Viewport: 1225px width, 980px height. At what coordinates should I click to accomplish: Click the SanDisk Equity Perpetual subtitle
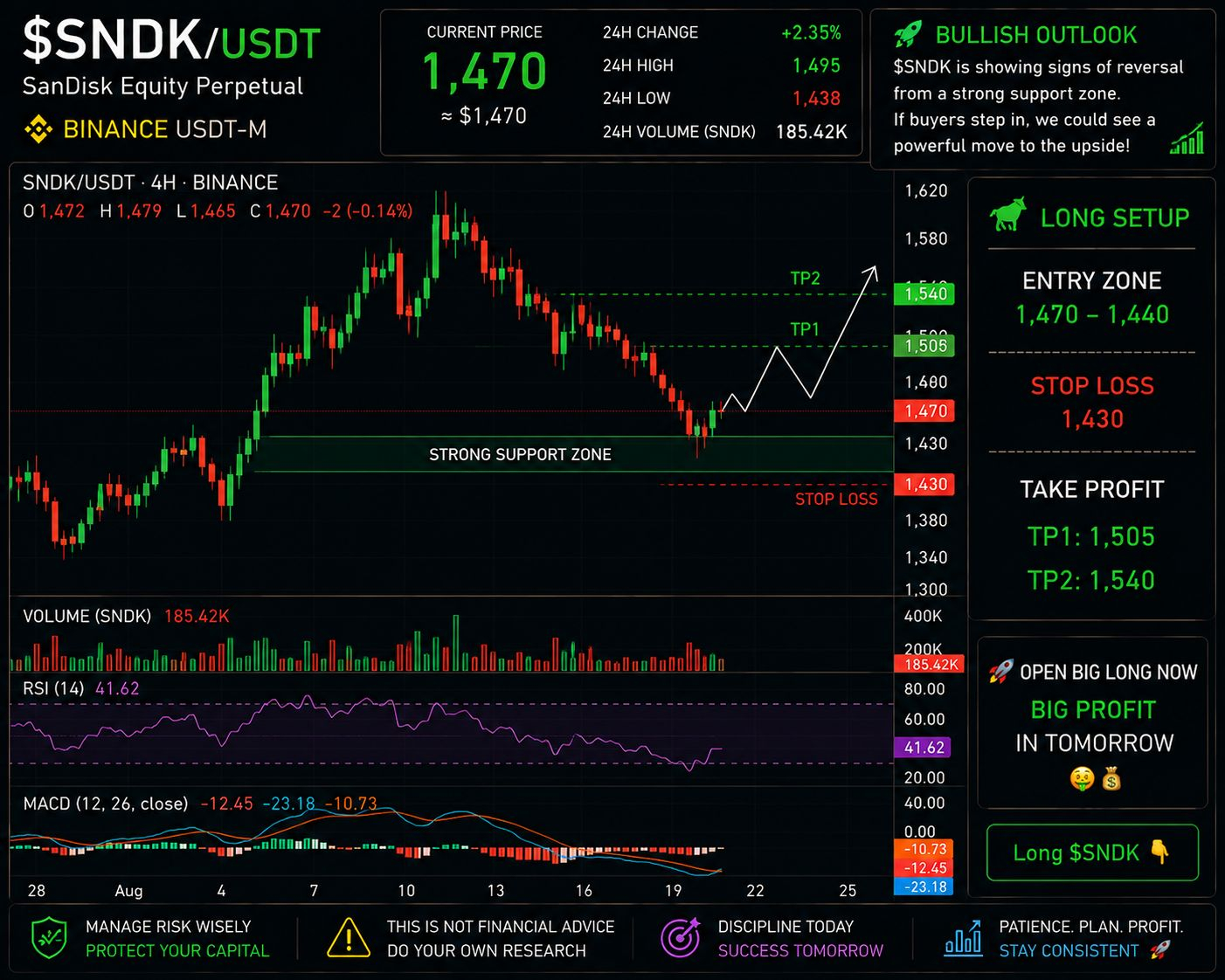[163, 86]
